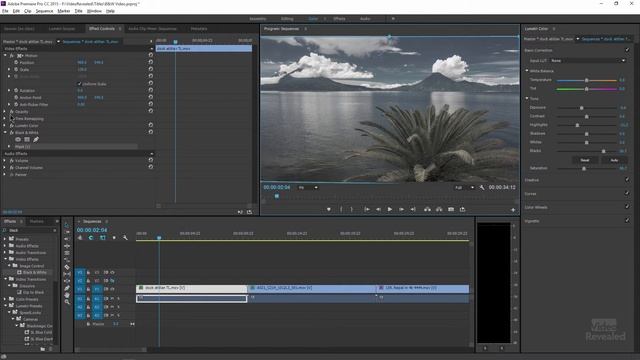Screen dimensions: 640x360
Task: Collapse the Tone section
Action: coord(527,98)
